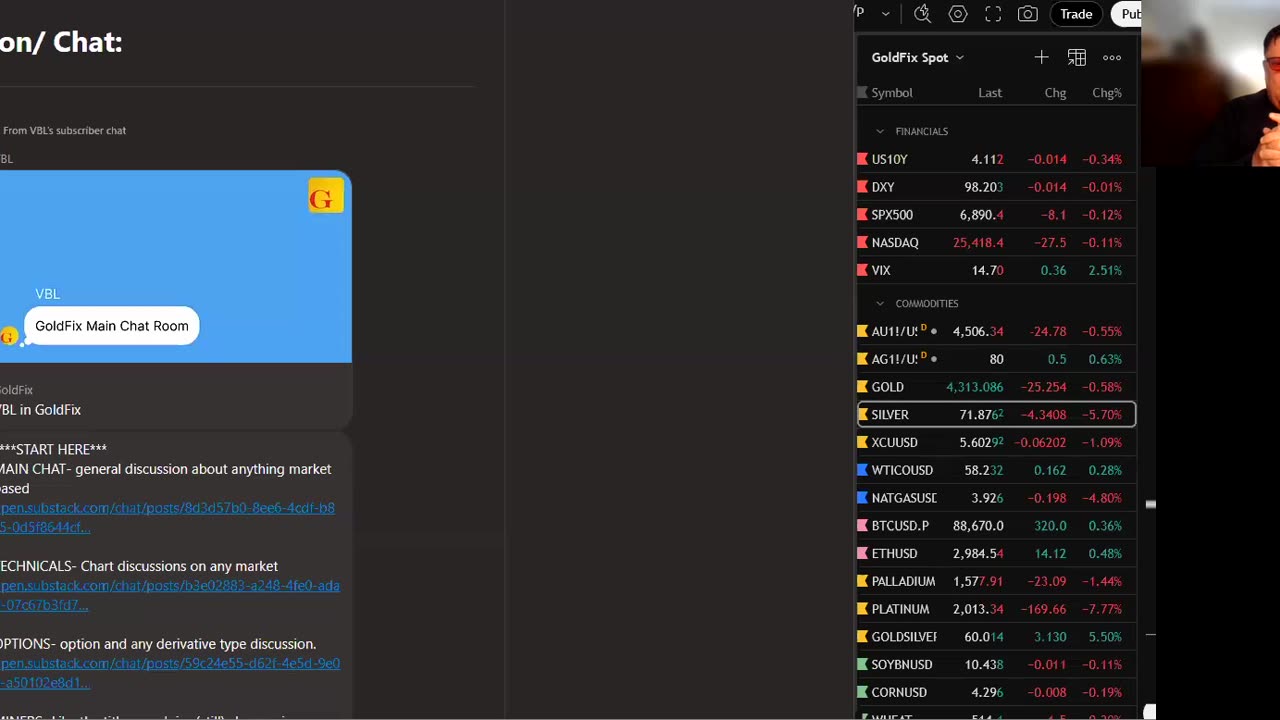Click the yellow flag beside PLATINUM
The image size is (1280, 720).
point(862,609)
